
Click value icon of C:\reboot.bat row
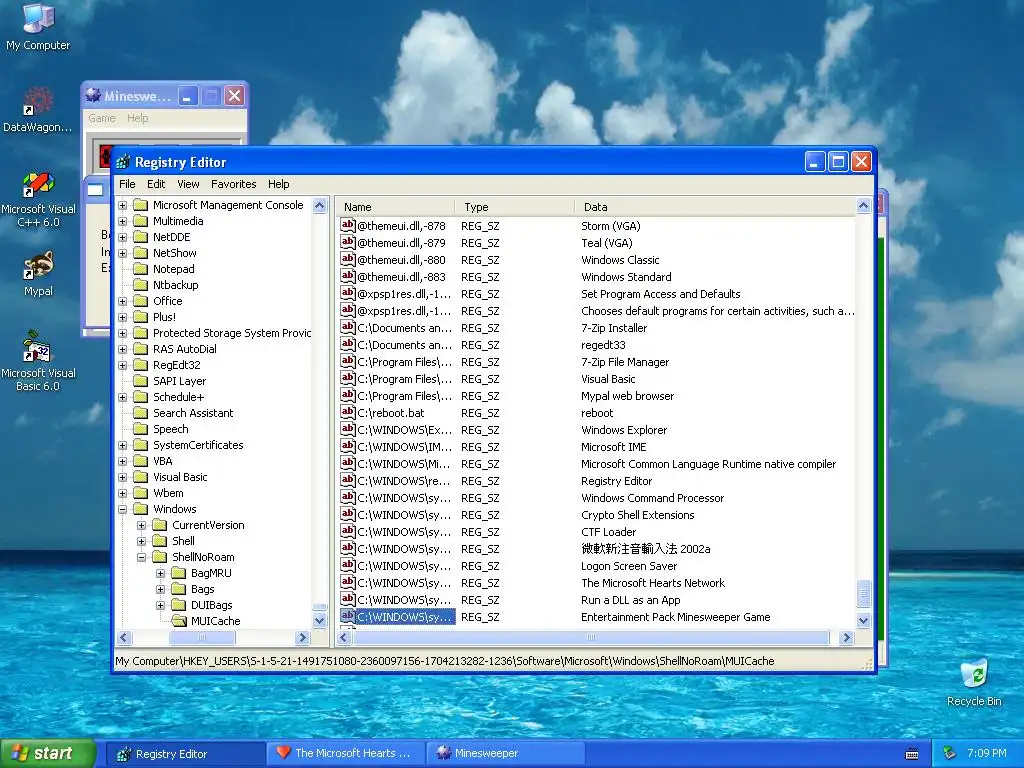pos(347,412)
